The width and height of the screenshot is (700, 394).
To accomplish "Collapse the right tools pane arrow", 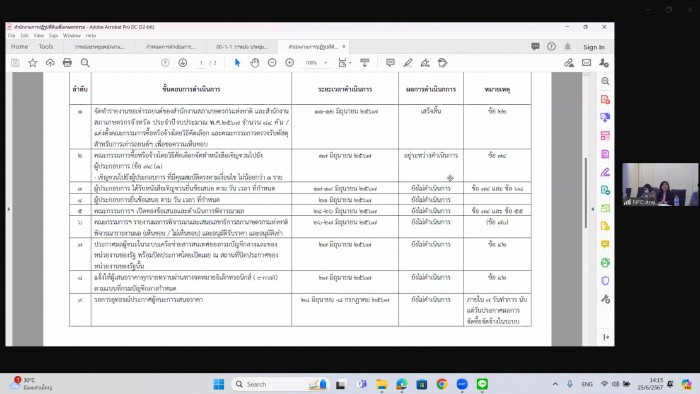I will click(592, 209).
